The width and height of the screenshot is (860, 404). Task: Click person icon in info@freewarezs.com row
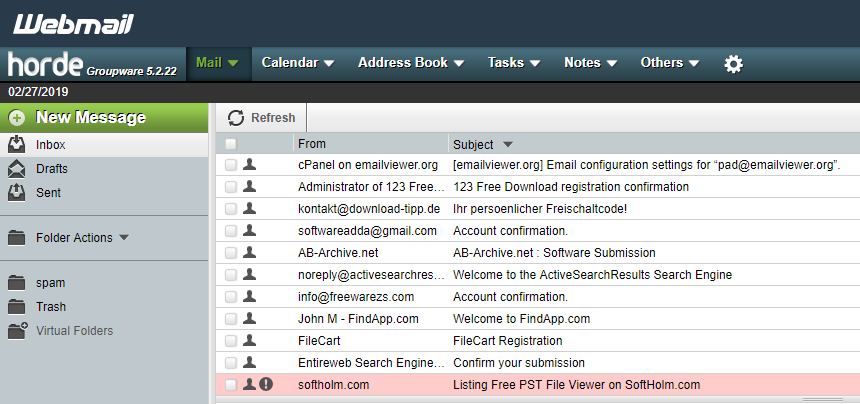[x=250, y=297]
